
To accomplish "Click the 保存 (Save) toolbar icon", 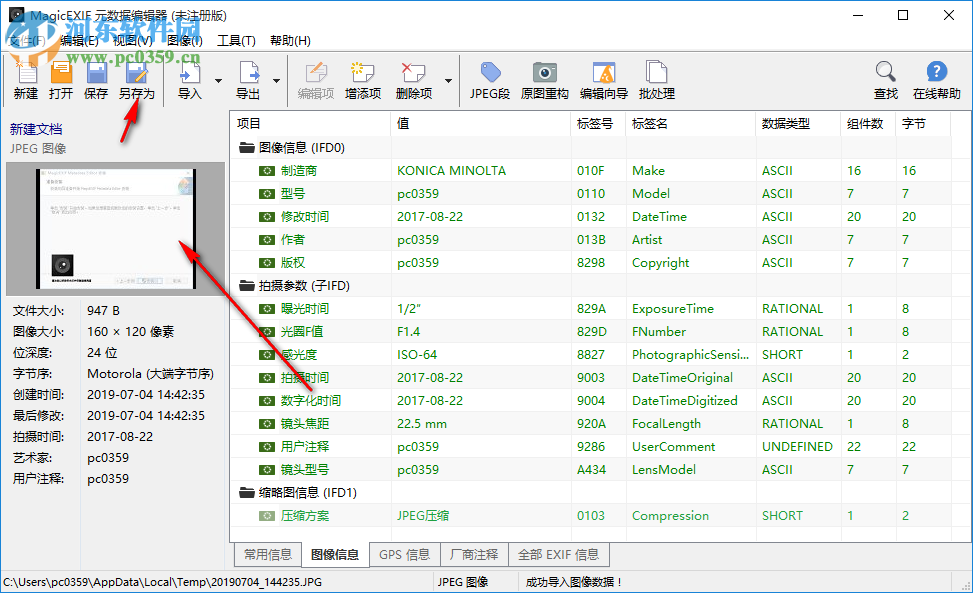I will pyautogui.click(x=96, y=79).
